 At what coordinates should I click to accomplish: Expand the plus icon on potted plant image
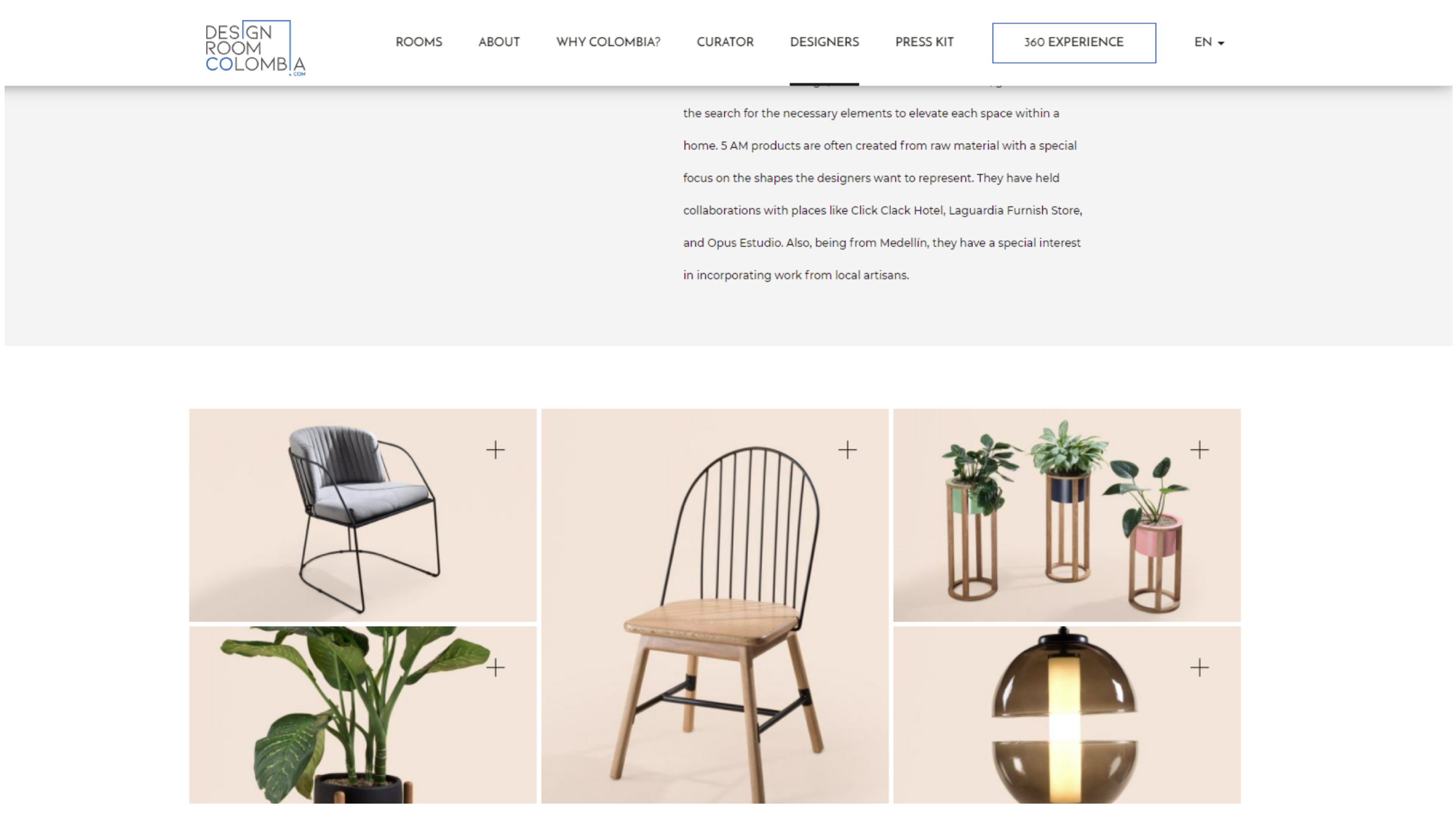(x=496, y=668)
